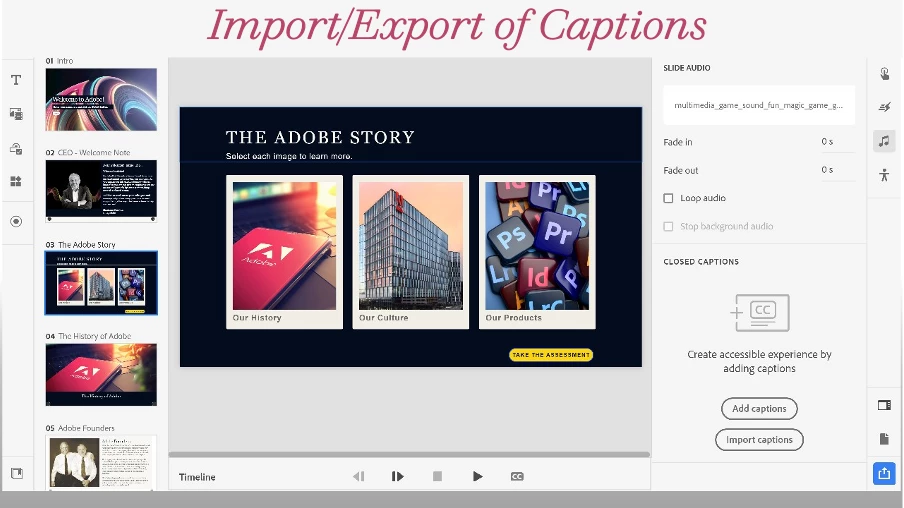
Task: Select the Our Products image card
Action: pos(537,252)
